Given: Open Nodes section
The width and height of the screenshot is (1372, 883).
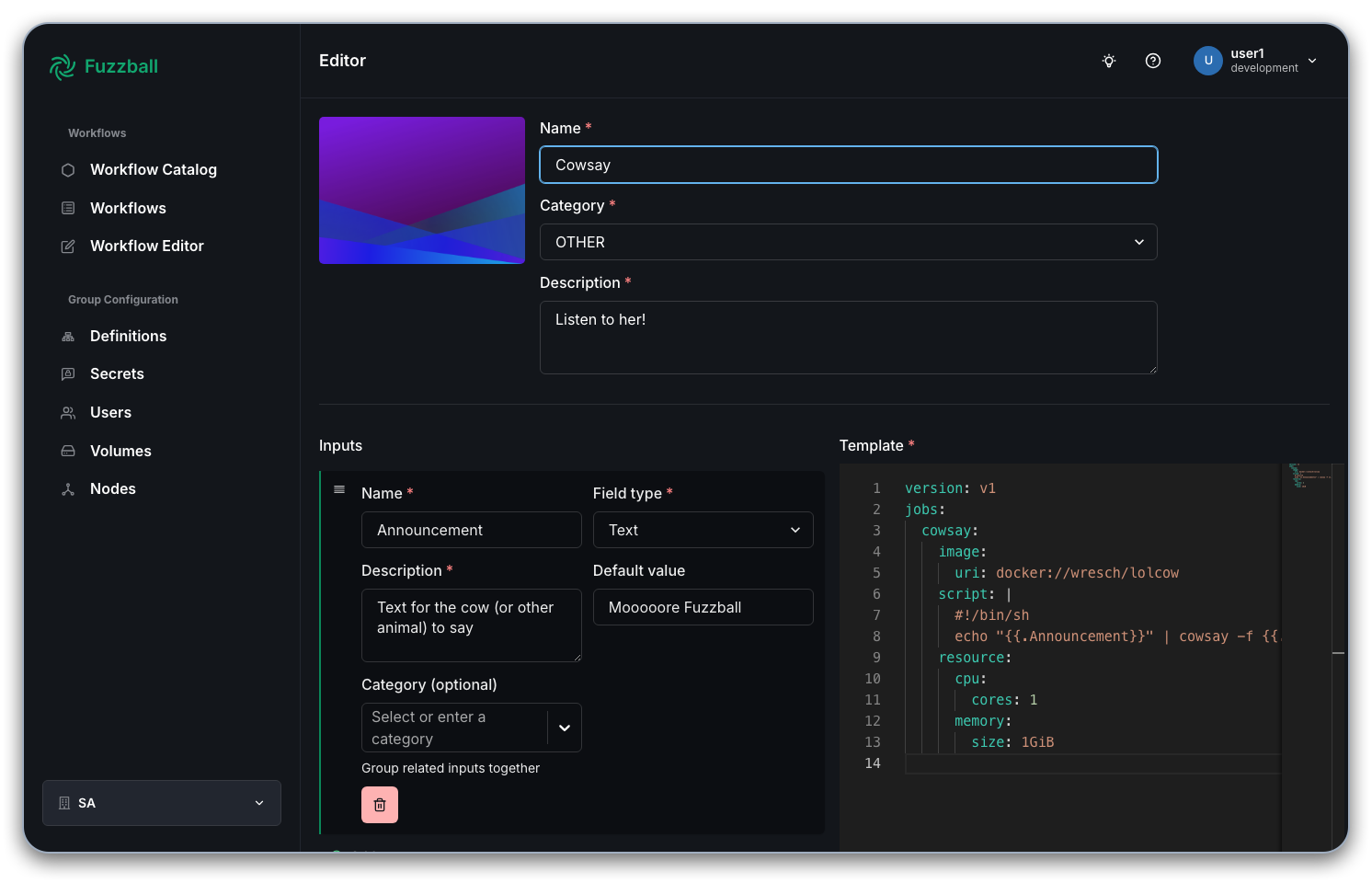Looking at the screenshot, I should pyautogui.click(x=112, y=489).
